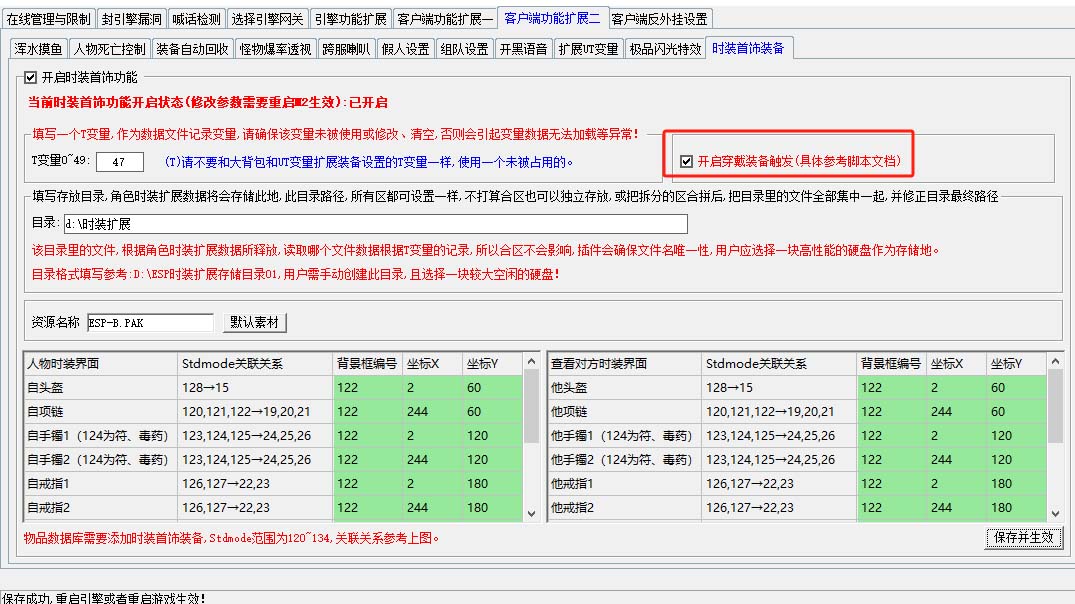Screen dimensions: 1075x604
Task: Click right table 坐标Y header
Action: pyautogui.click(x=1016, y=363)
